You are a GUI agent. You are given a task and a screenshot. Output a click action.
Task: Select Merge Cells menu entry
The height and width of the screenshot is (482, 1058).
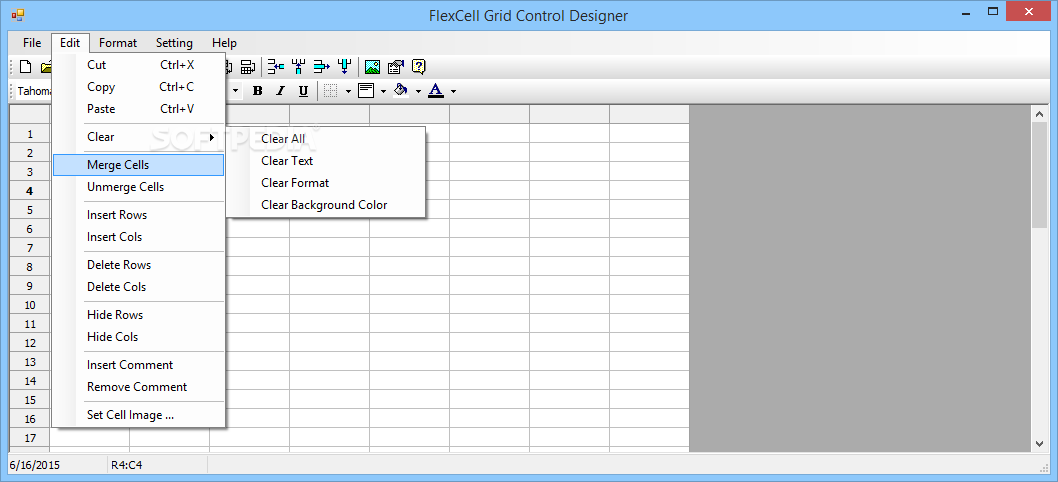click(x=138, y=165)
